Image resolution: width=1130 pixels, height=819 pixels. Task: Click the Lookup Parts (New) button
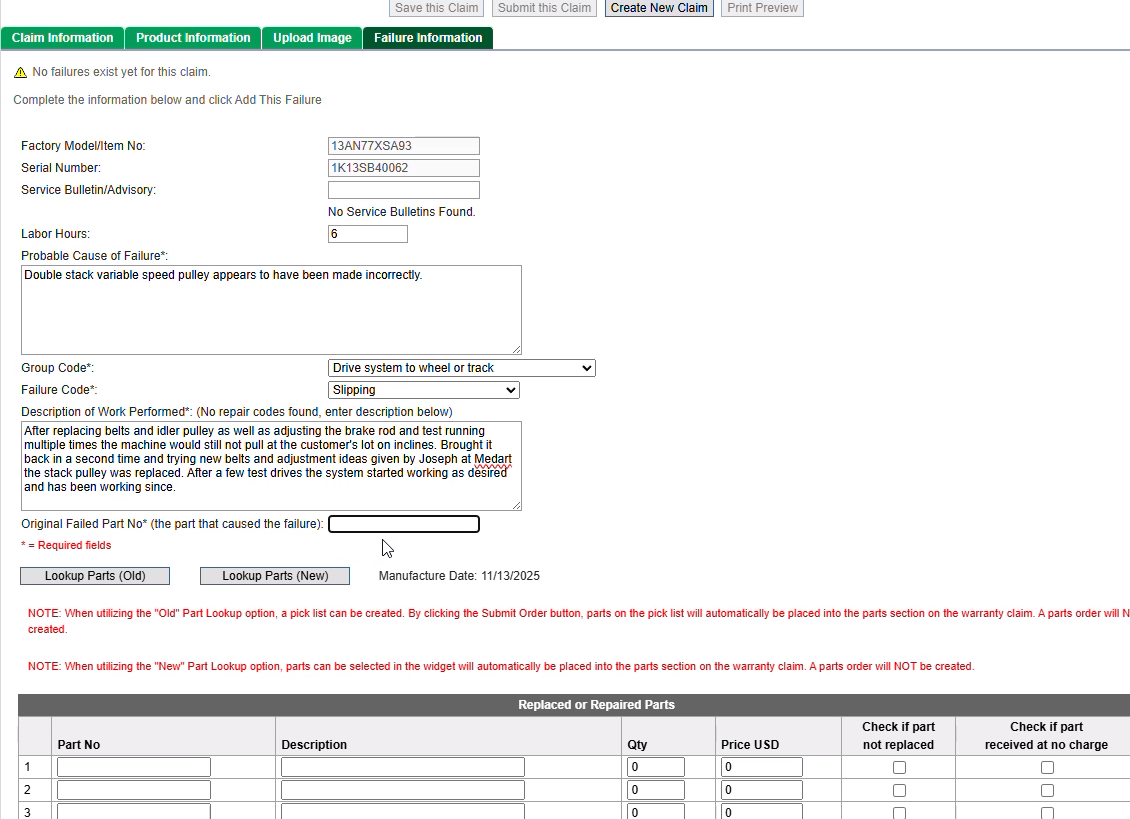coord(275,576)
